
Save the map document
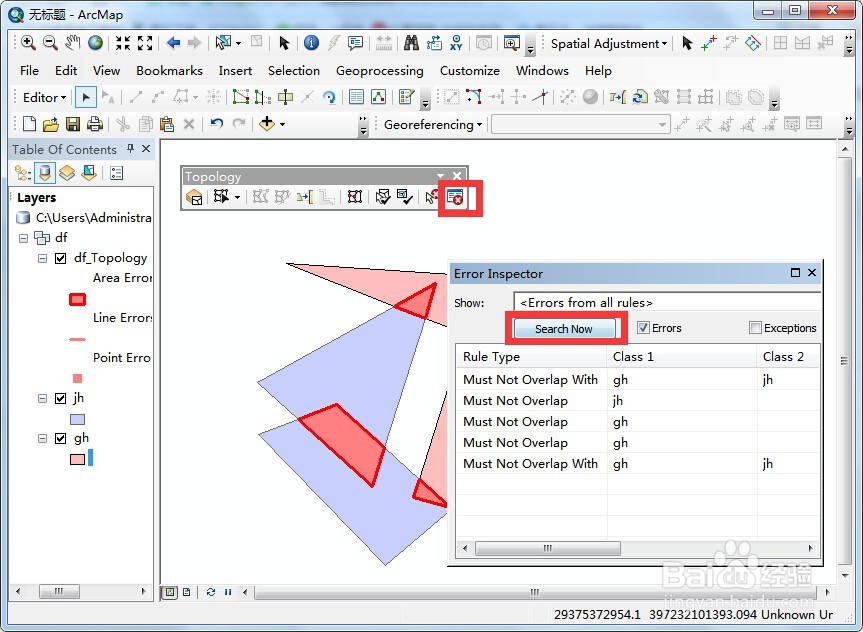(73, 124)
